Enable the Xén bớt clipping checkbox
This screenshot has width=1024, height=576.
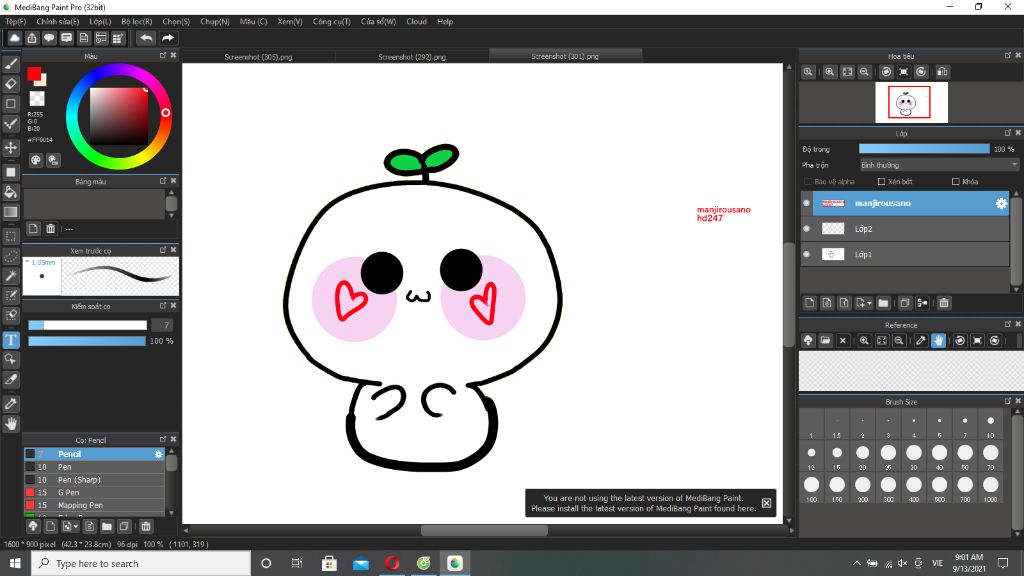point(881,182)
